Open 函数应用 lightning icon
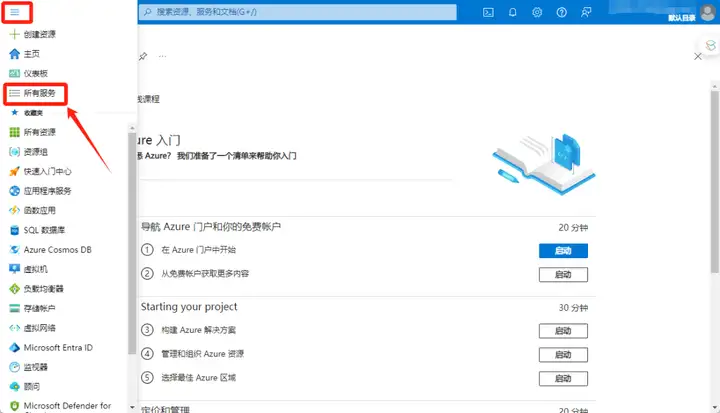The height and width of the screenshot is (413, 720). tap(15, 210)
